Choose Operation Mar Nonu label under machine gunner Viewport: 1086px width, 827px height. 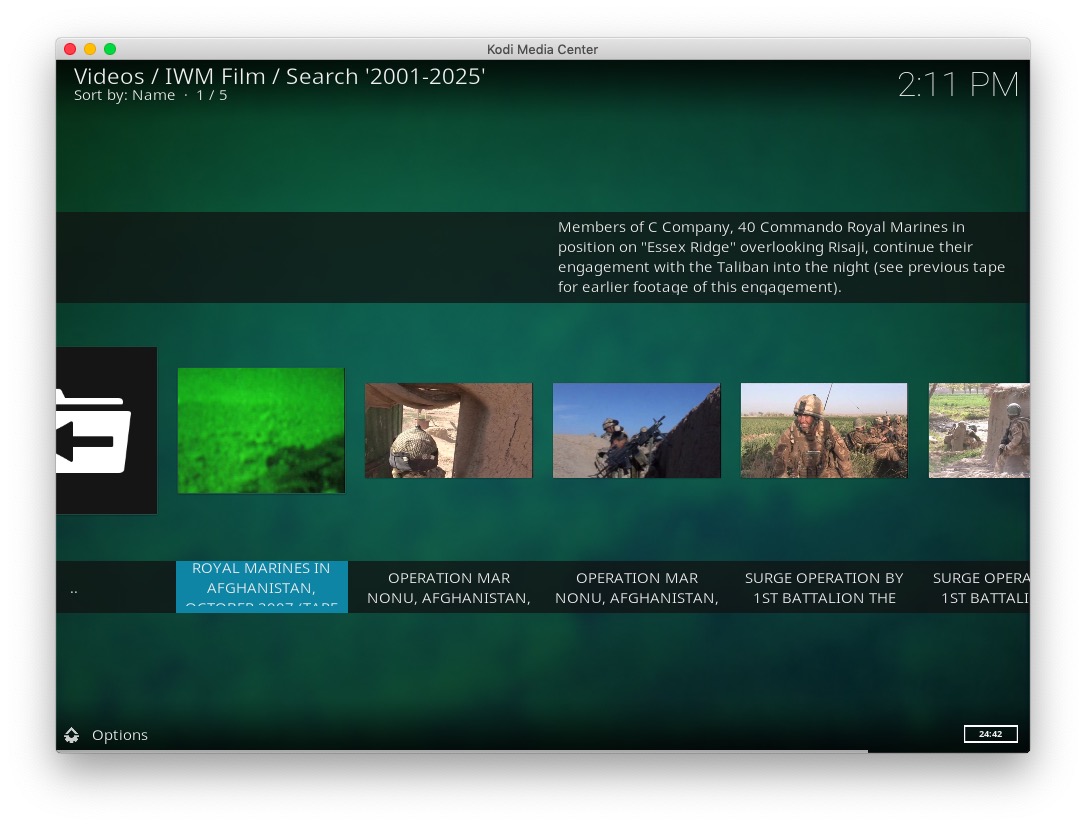636,588
